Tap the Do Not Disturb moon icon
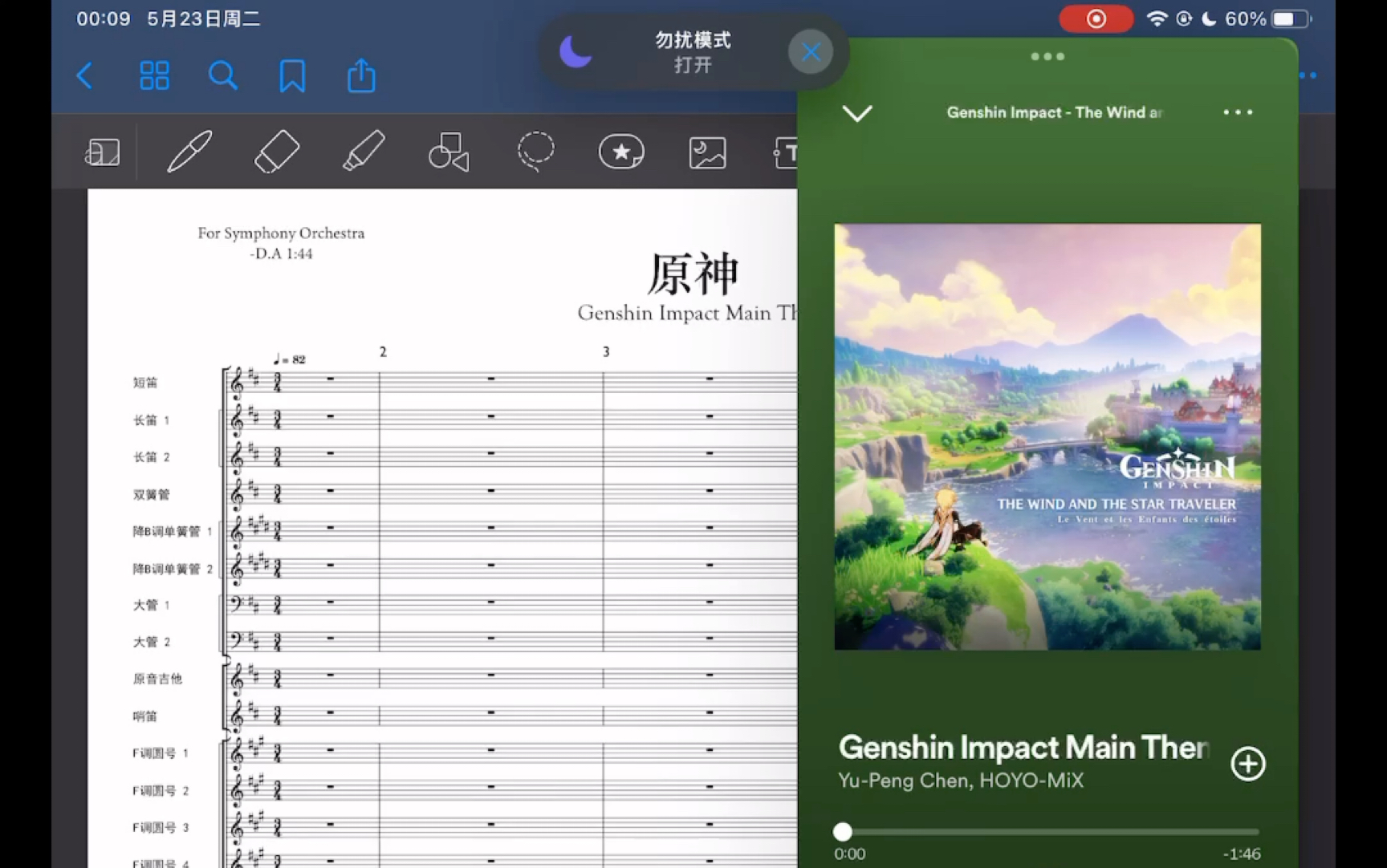Viewport: 1387px width, 868px height. coord(576,52)
